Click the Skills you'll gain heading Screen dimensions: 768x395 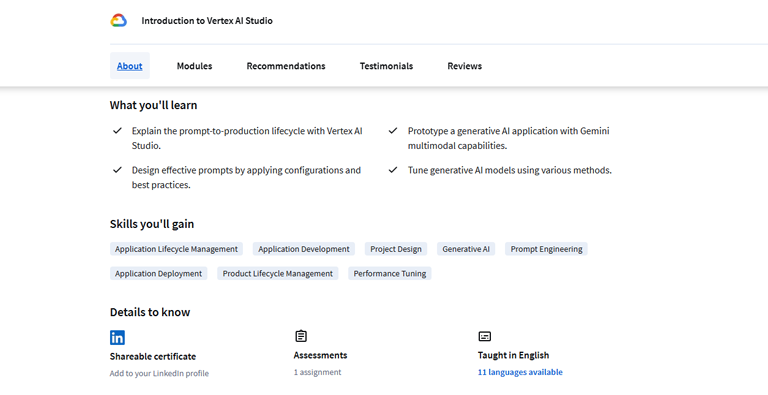click(x=152, y=224)
